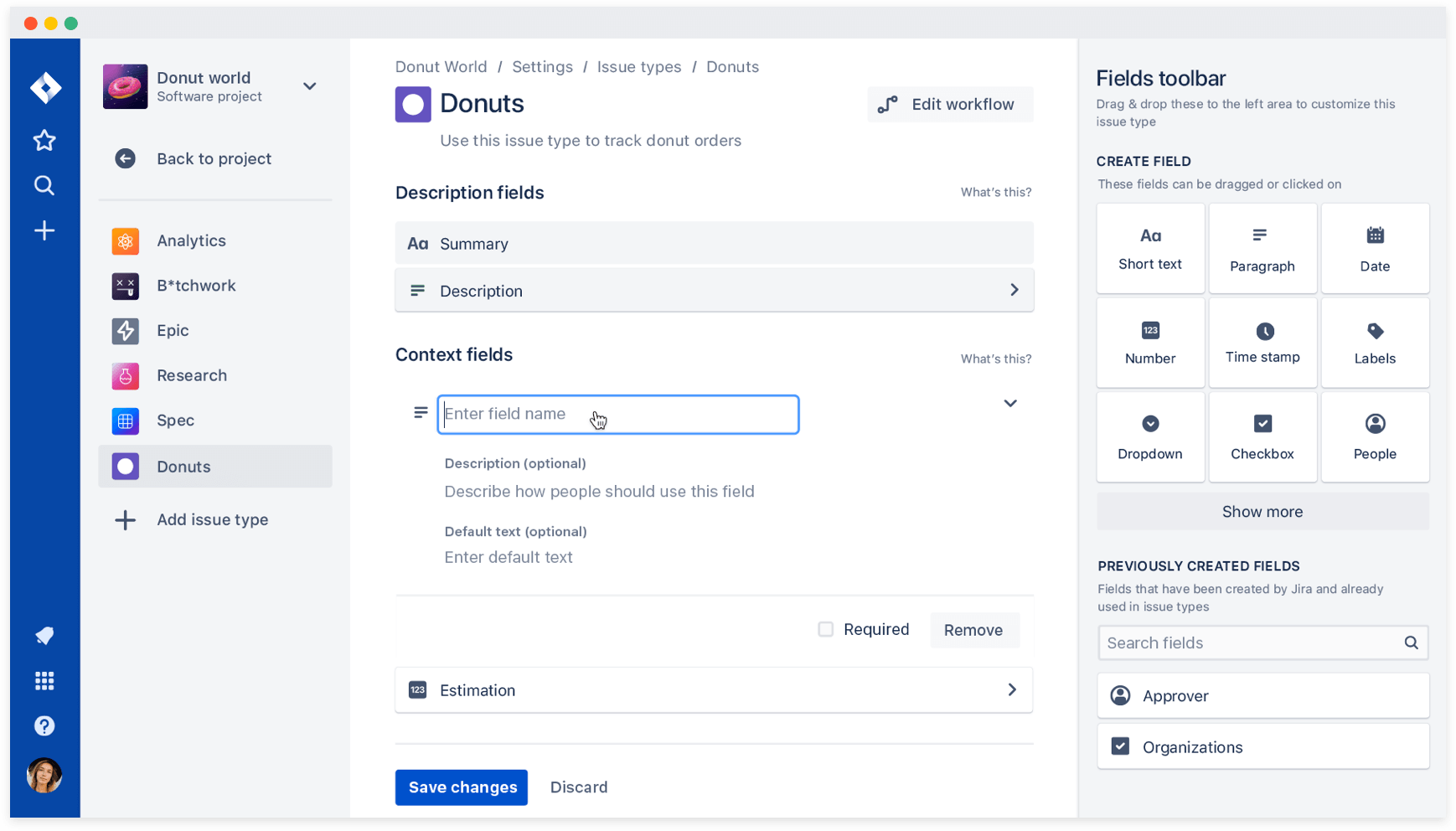Viewport: 1456px width, 831px height.
Task: Add a Number field
Action: pyautogui.click(x=1150, y=343)
